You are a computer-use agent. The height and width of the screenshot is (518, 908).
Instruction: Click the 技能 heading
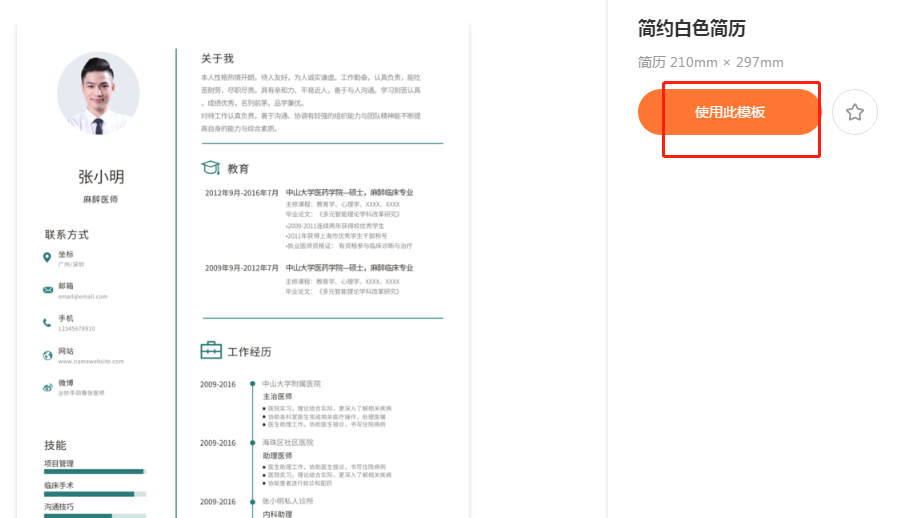tap(55, 445)
